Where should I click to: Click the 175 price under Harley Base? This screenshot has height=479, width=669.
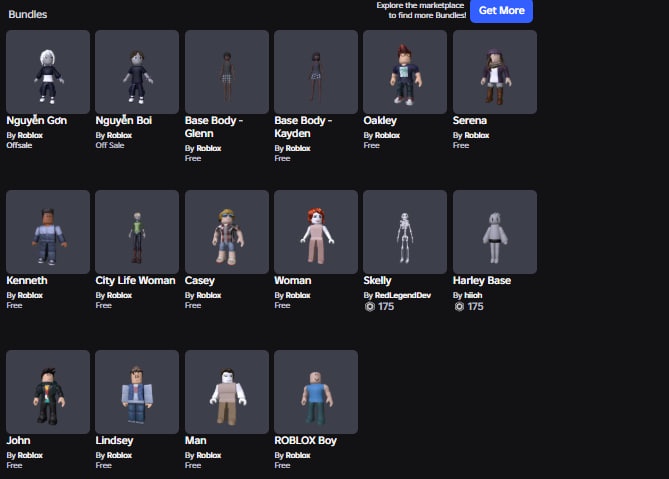(x=475, y=307)
